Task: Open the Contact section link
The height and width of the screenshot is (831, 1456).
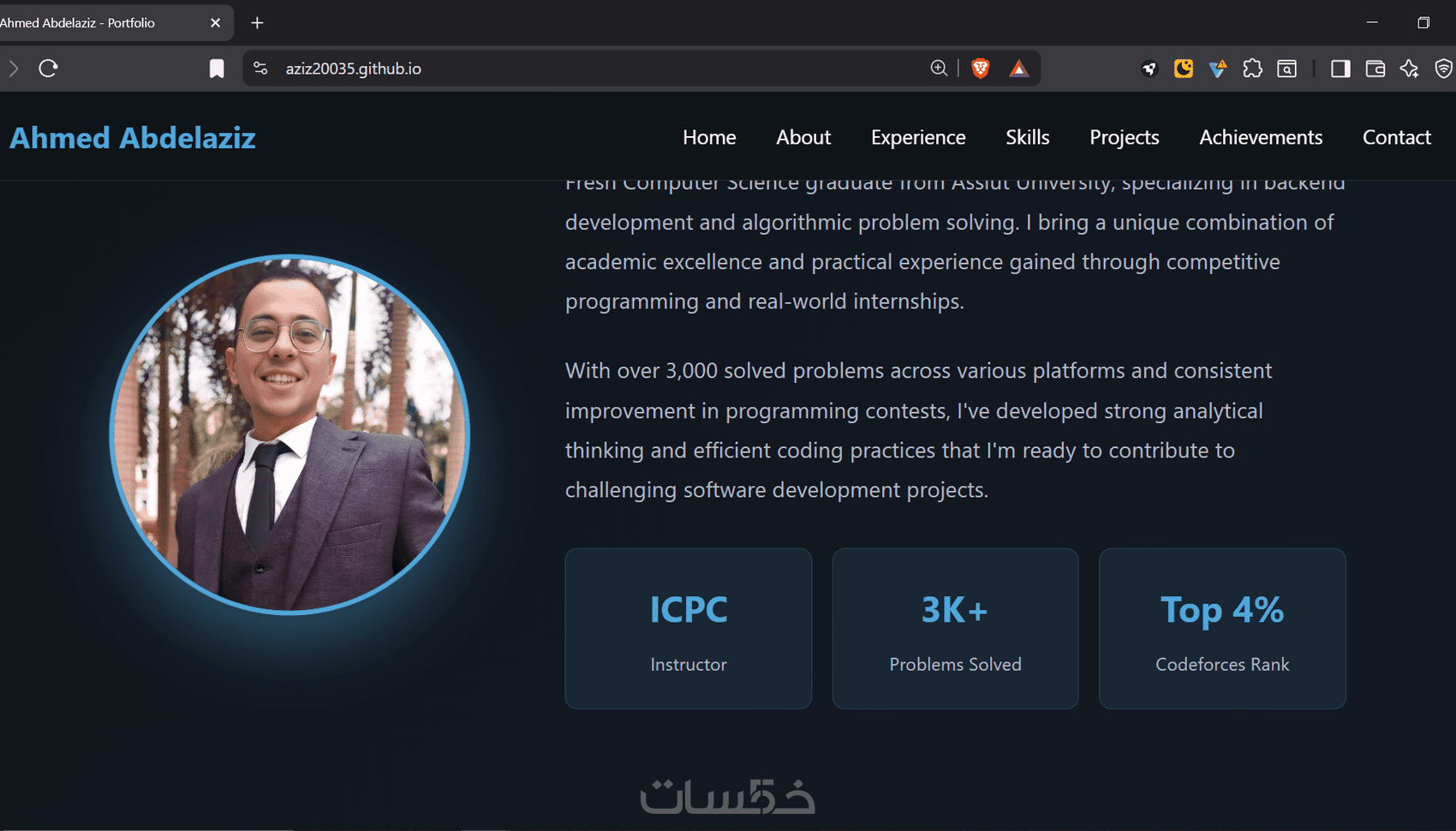Action: click(1397, 137)
